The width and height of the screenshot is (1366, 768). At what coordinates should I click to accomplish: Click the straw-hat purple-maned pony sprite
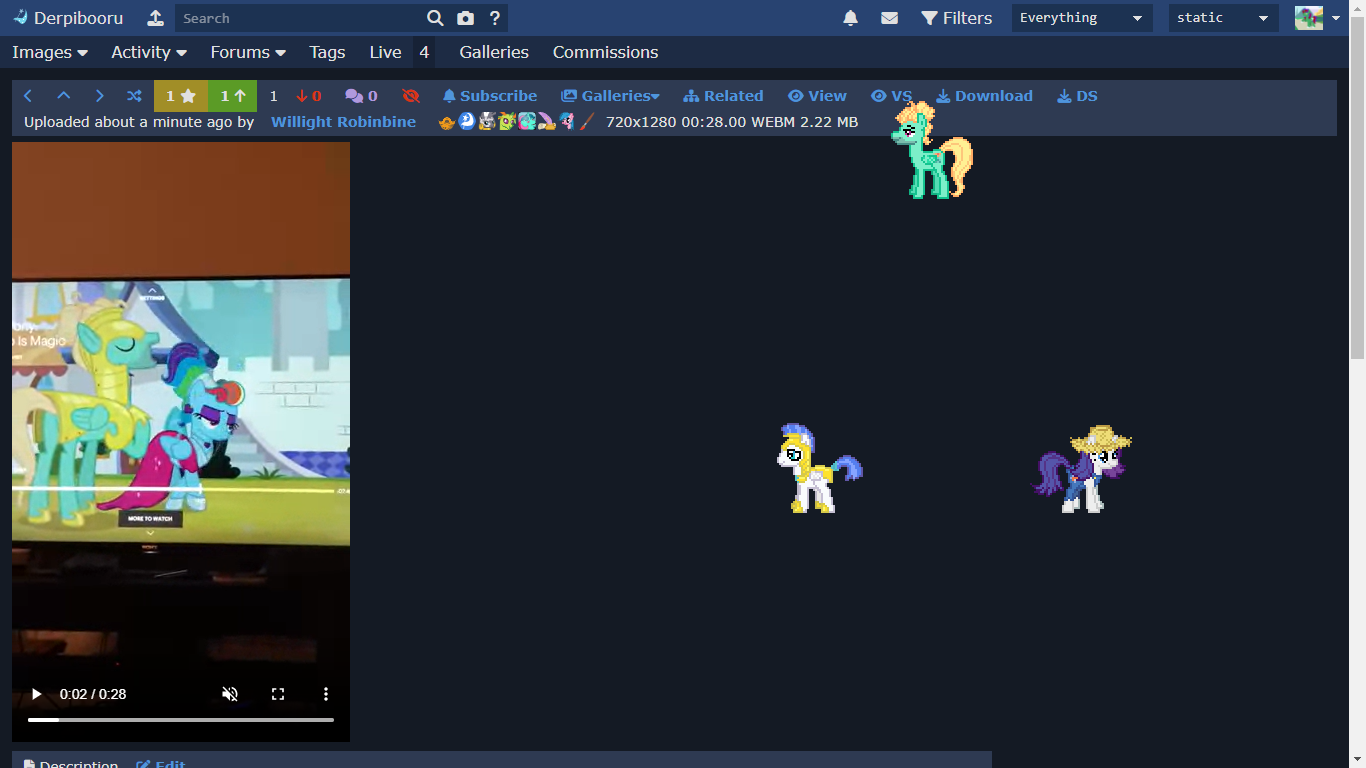click(x=1082, y=469)
